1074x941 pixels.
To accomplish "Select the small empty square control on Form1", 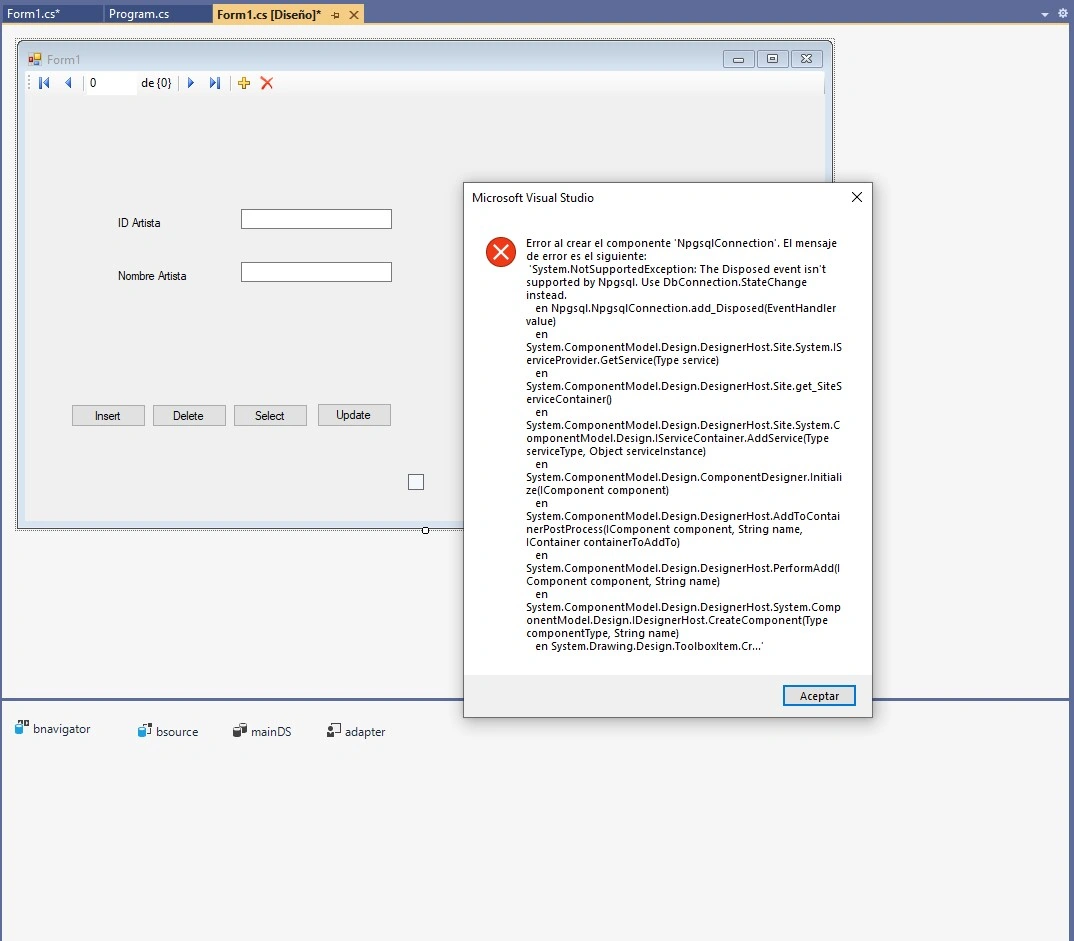I will click(416, 482).
